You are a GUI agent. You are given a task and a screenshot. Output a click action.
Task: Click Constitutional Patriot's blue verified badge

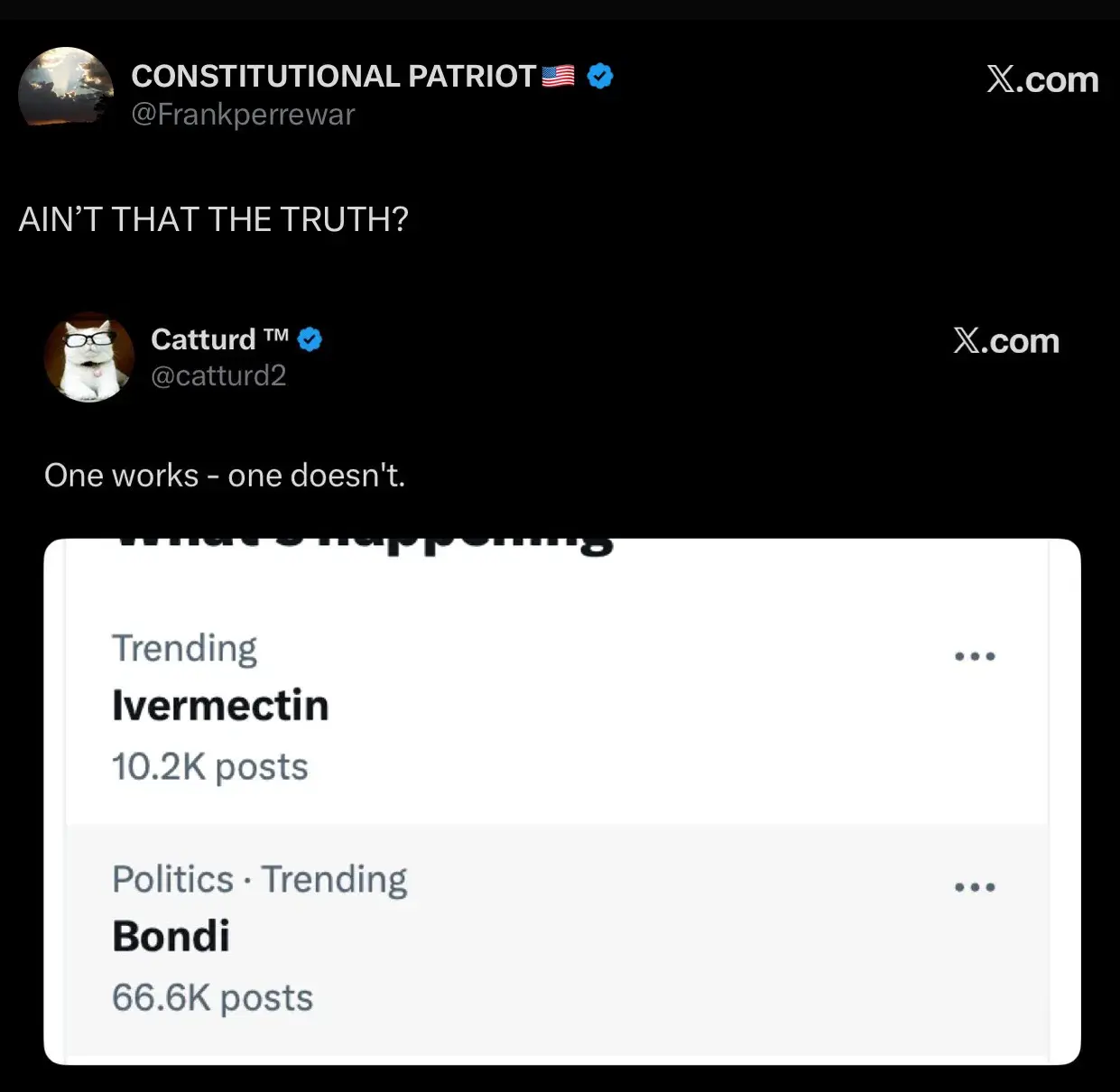600,76
